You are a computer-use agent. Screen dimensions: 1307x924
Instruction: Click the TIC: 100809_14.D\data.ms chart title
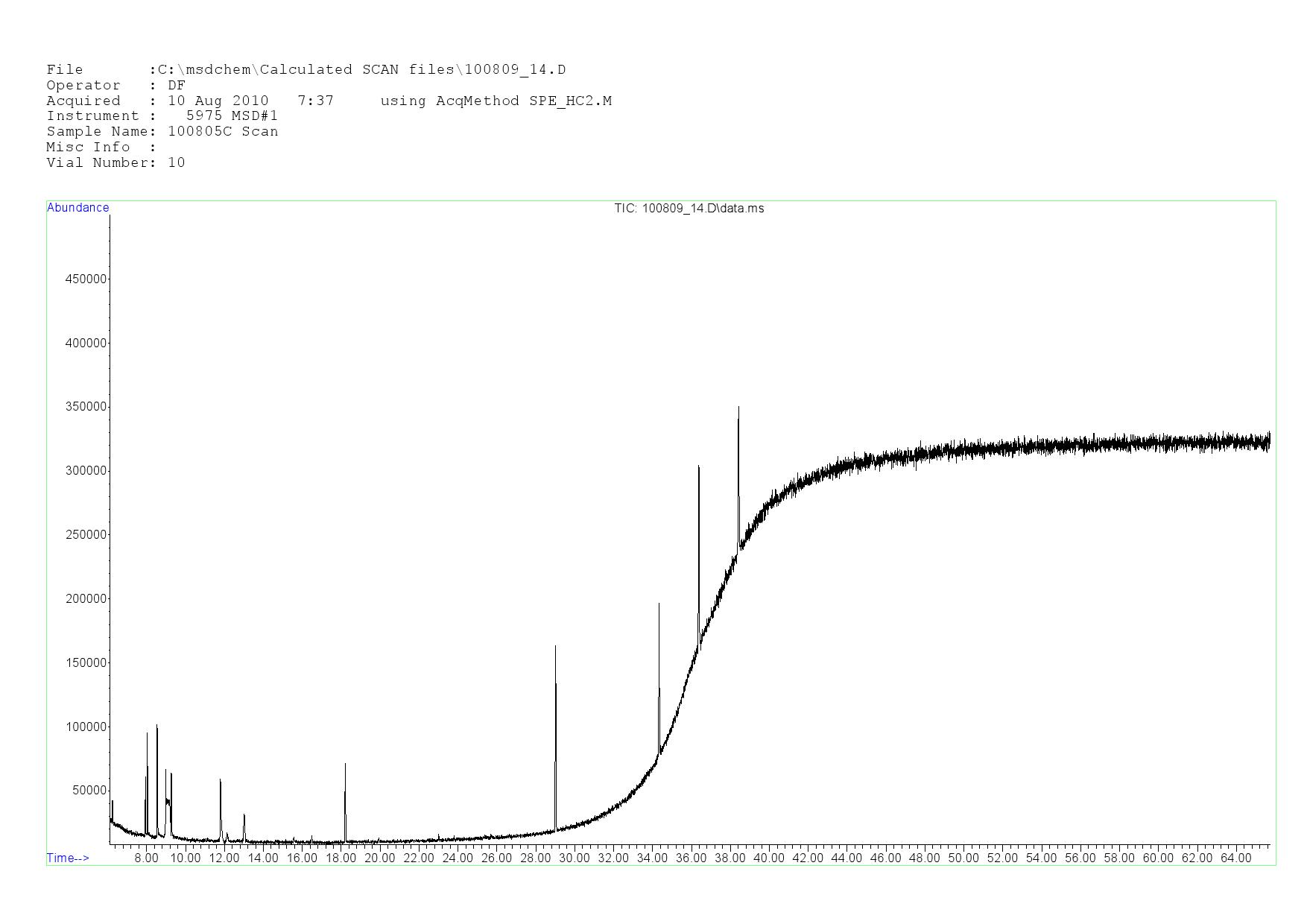(689, 209)
